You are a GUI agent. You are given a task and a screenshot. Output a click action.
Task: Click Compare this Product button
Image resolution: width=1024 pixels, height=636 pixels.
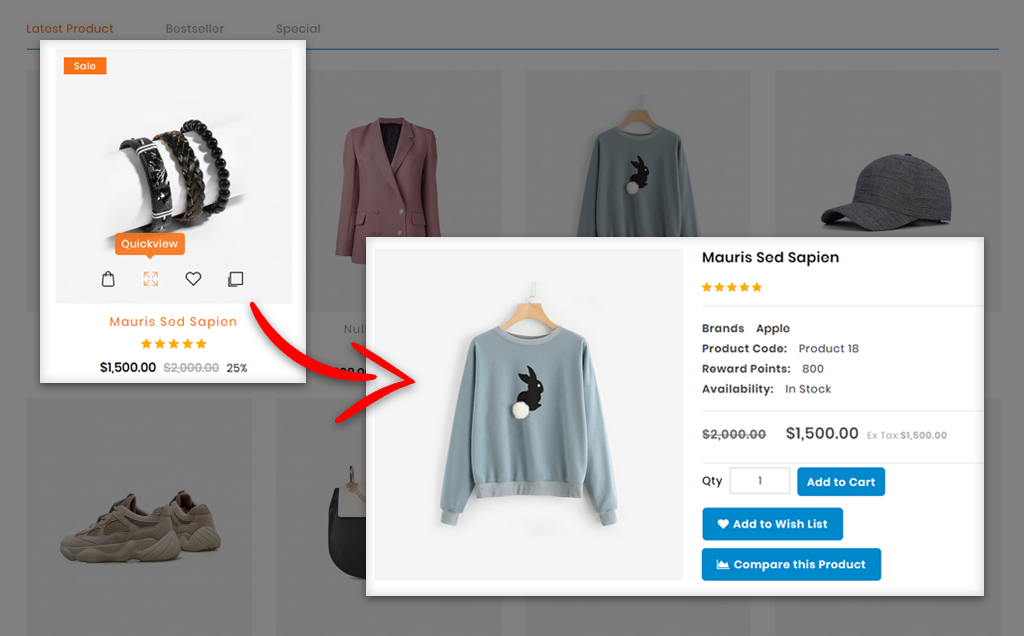point(791,564)
